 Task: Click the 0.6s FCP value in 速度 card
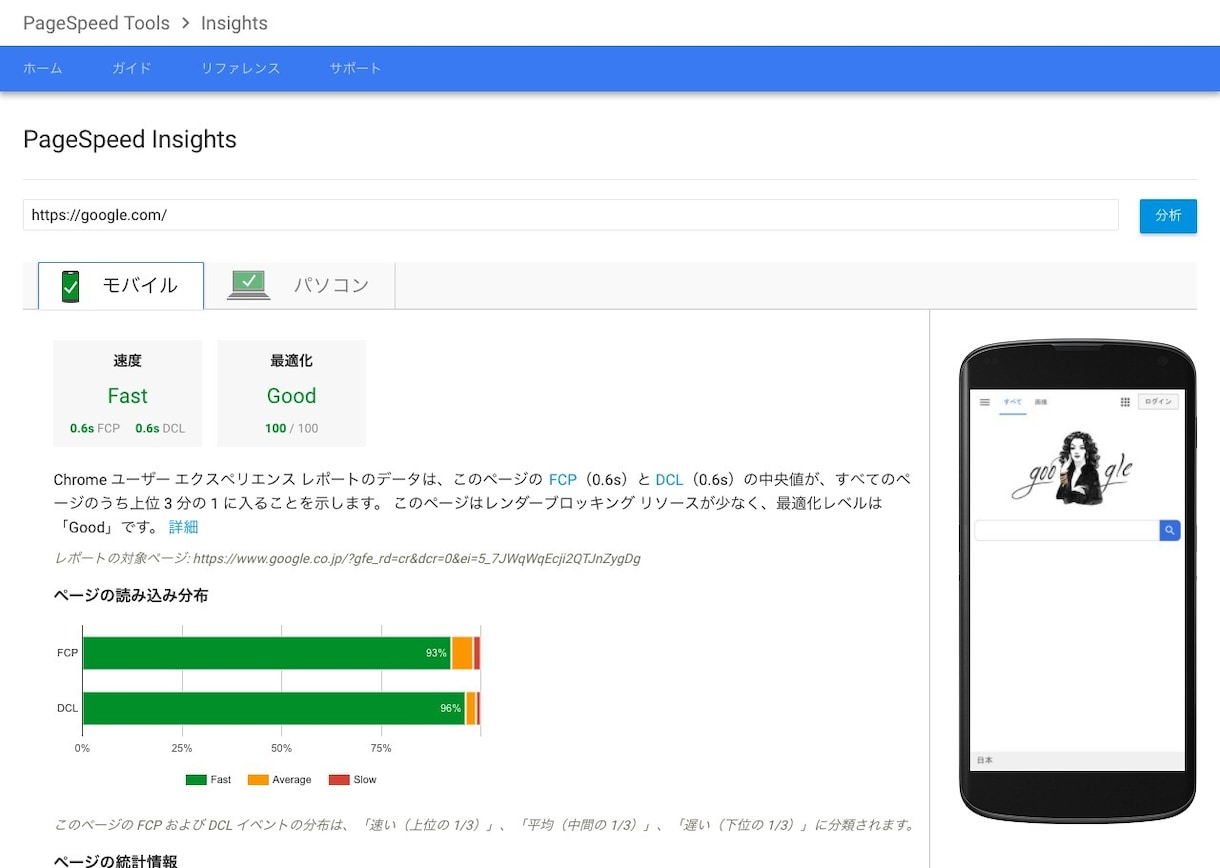[95, 428]
